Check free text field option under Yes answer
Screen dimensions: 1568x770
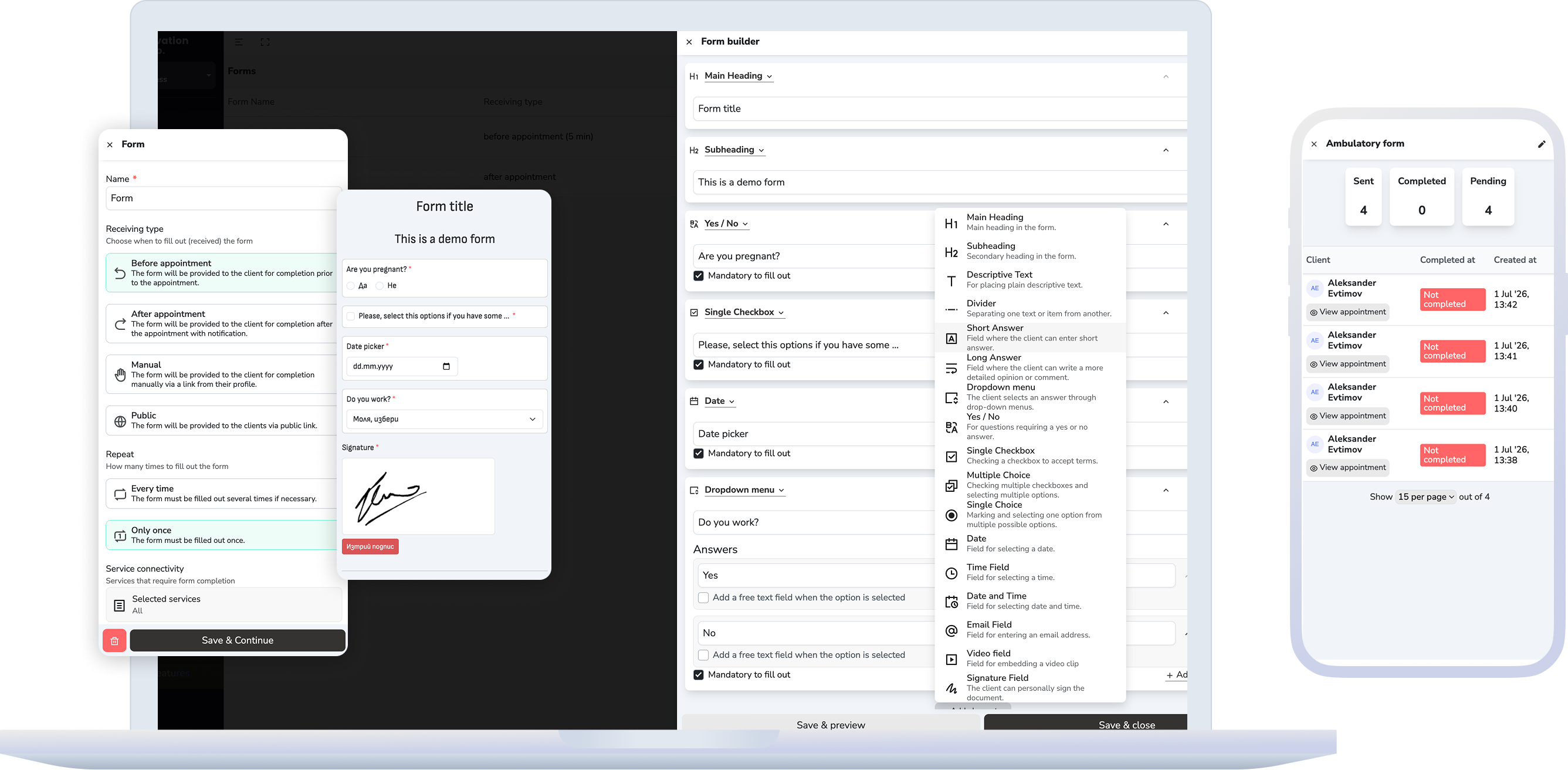[703, 597]
